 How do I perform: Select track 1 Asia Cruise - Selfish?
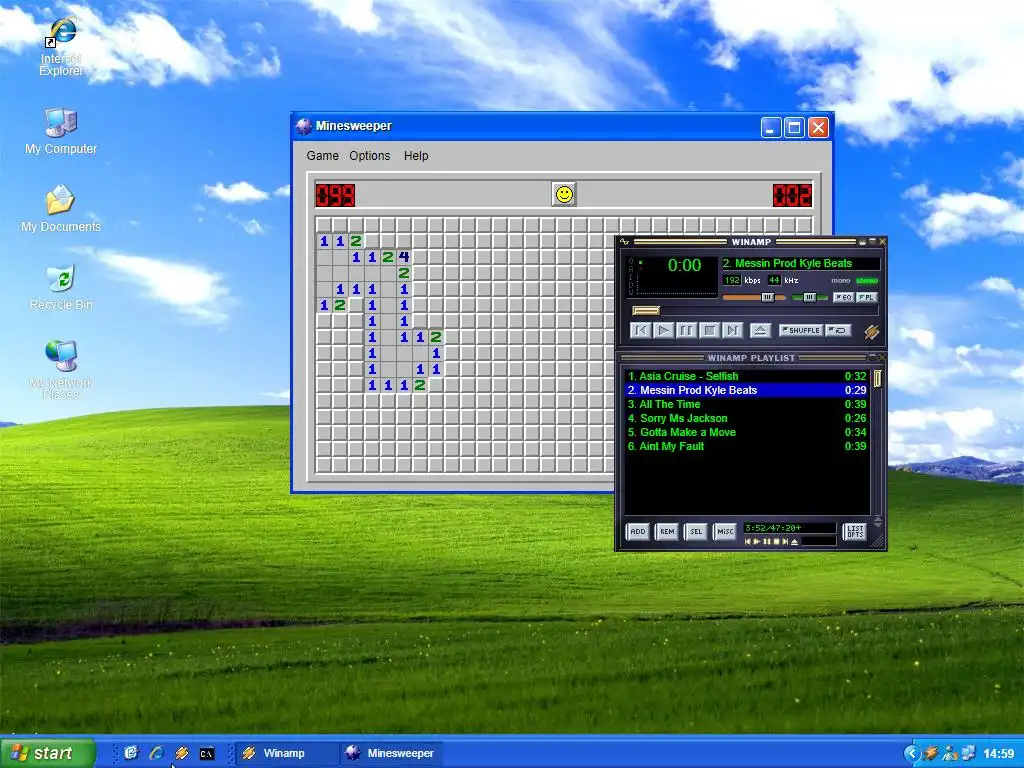coord(746,376)
